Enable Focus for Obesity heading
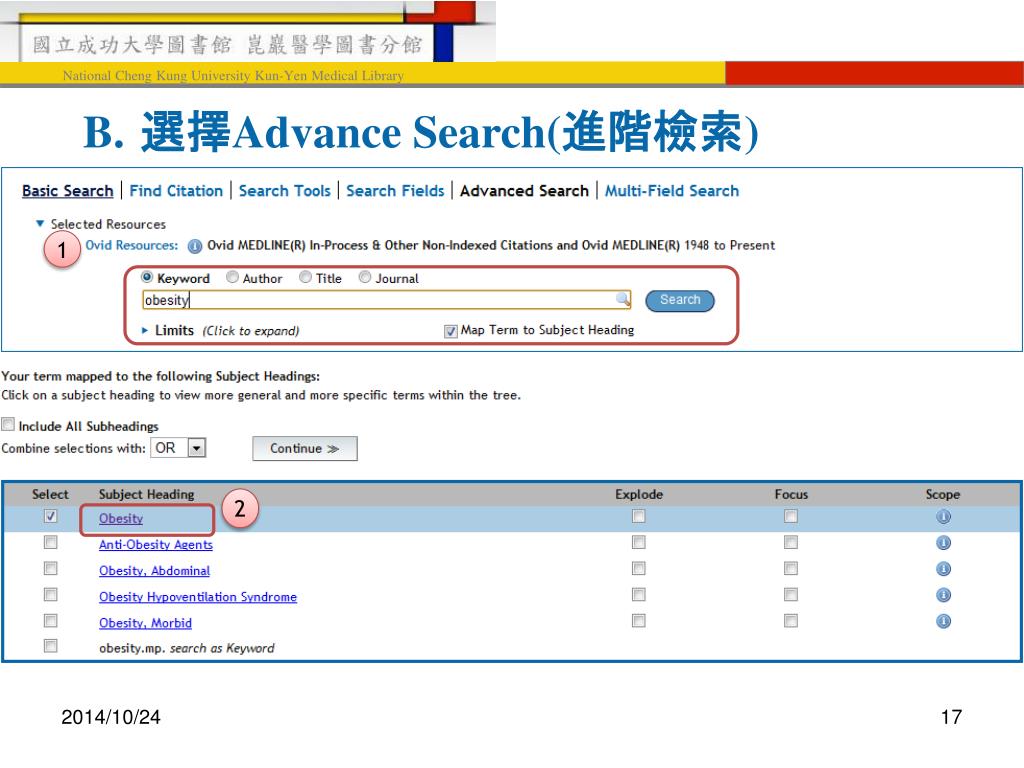1024x768 pixels. tap(791, 517)
